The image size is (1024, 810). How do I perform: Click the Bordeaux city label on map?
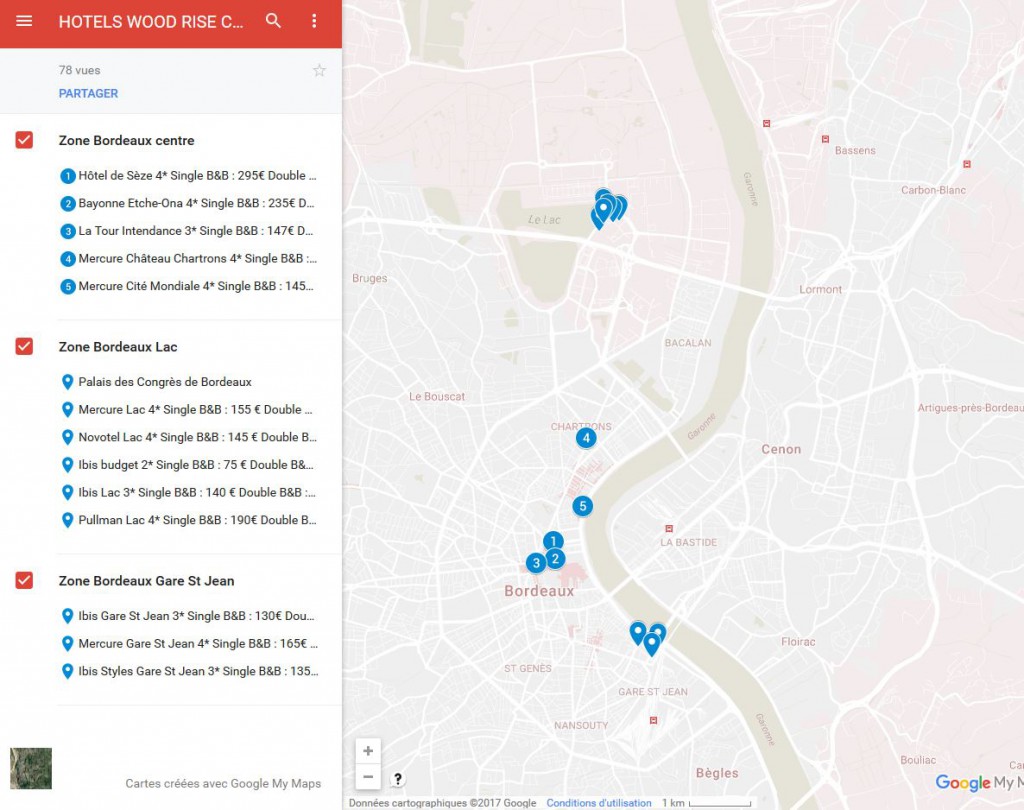point(539,591)
